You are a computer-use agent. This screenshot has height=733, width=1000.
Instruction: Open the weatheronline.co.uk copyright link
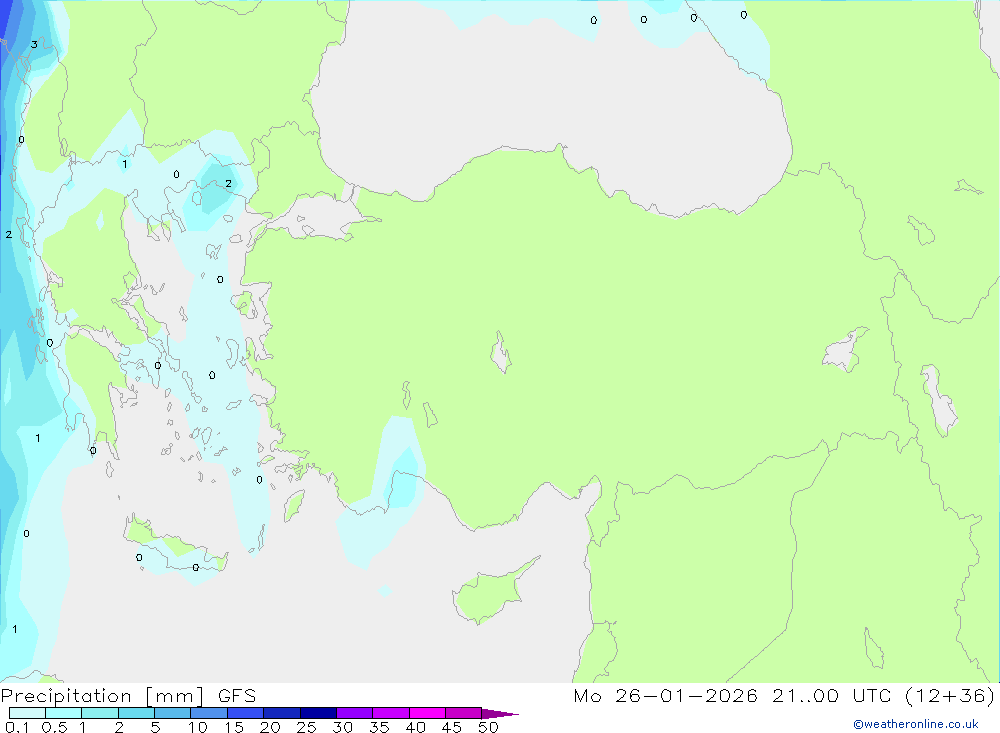click(x=916, y=724)
